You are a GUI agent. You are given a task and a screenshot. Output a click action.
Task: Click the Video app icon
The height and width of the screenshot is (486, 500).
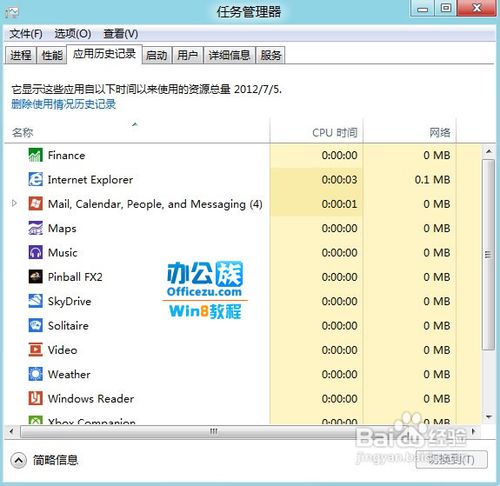tap(35, 350)
